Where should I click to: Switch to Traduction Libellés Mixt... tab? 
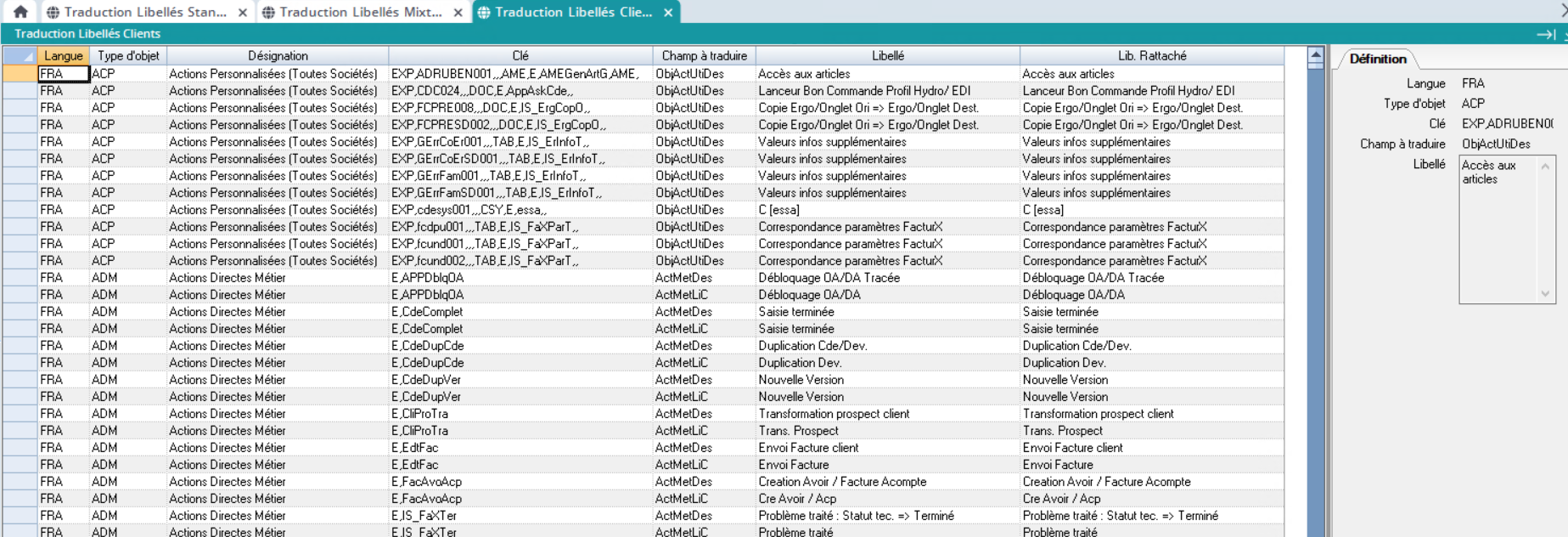(362, 12)
